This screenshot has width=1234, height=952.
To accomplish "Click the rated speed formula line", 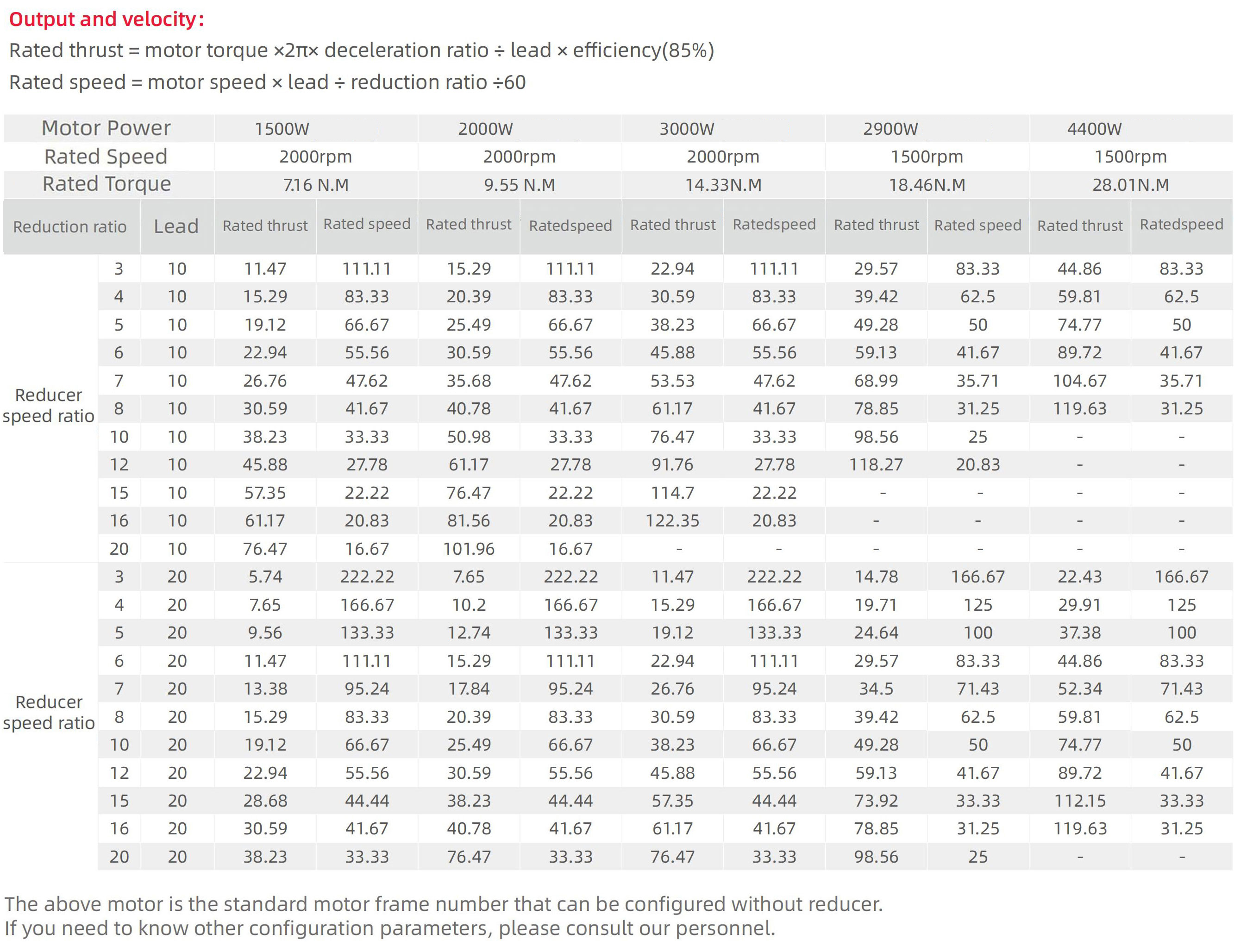I will 267,82.
